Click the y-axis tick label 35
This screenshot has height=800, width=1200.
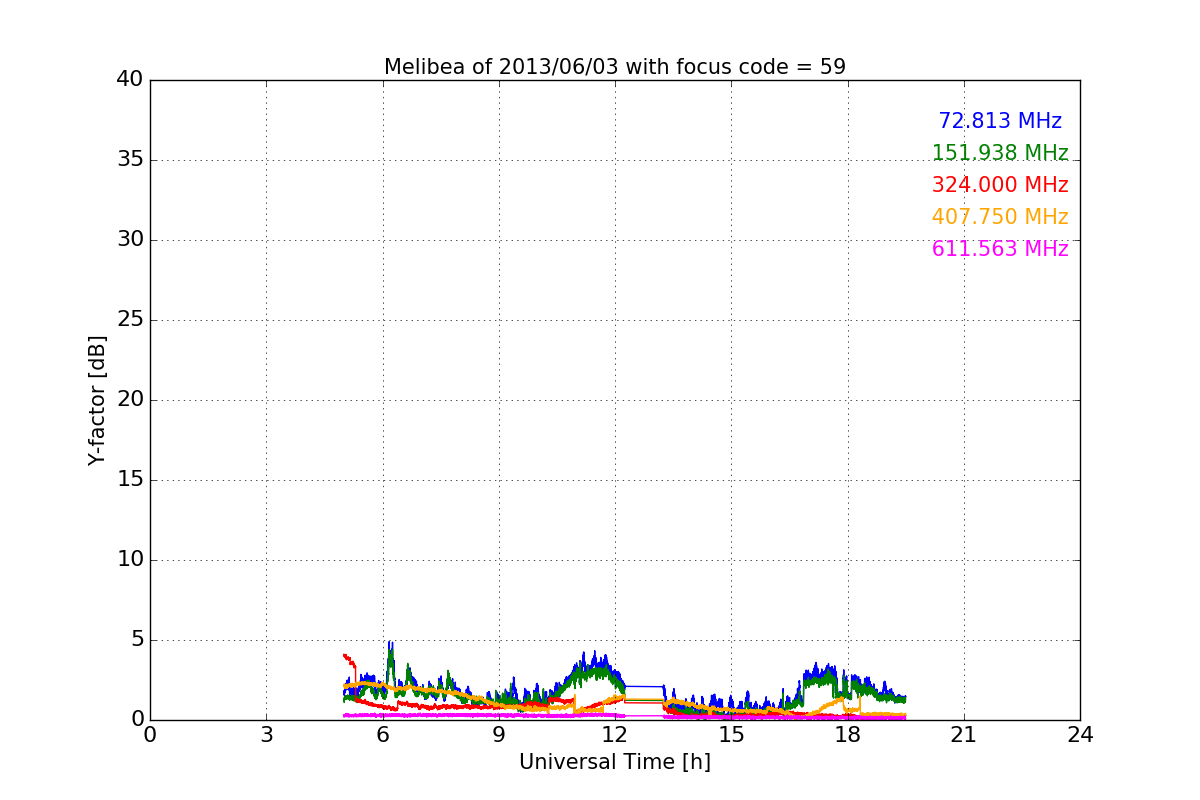(130, 160)
